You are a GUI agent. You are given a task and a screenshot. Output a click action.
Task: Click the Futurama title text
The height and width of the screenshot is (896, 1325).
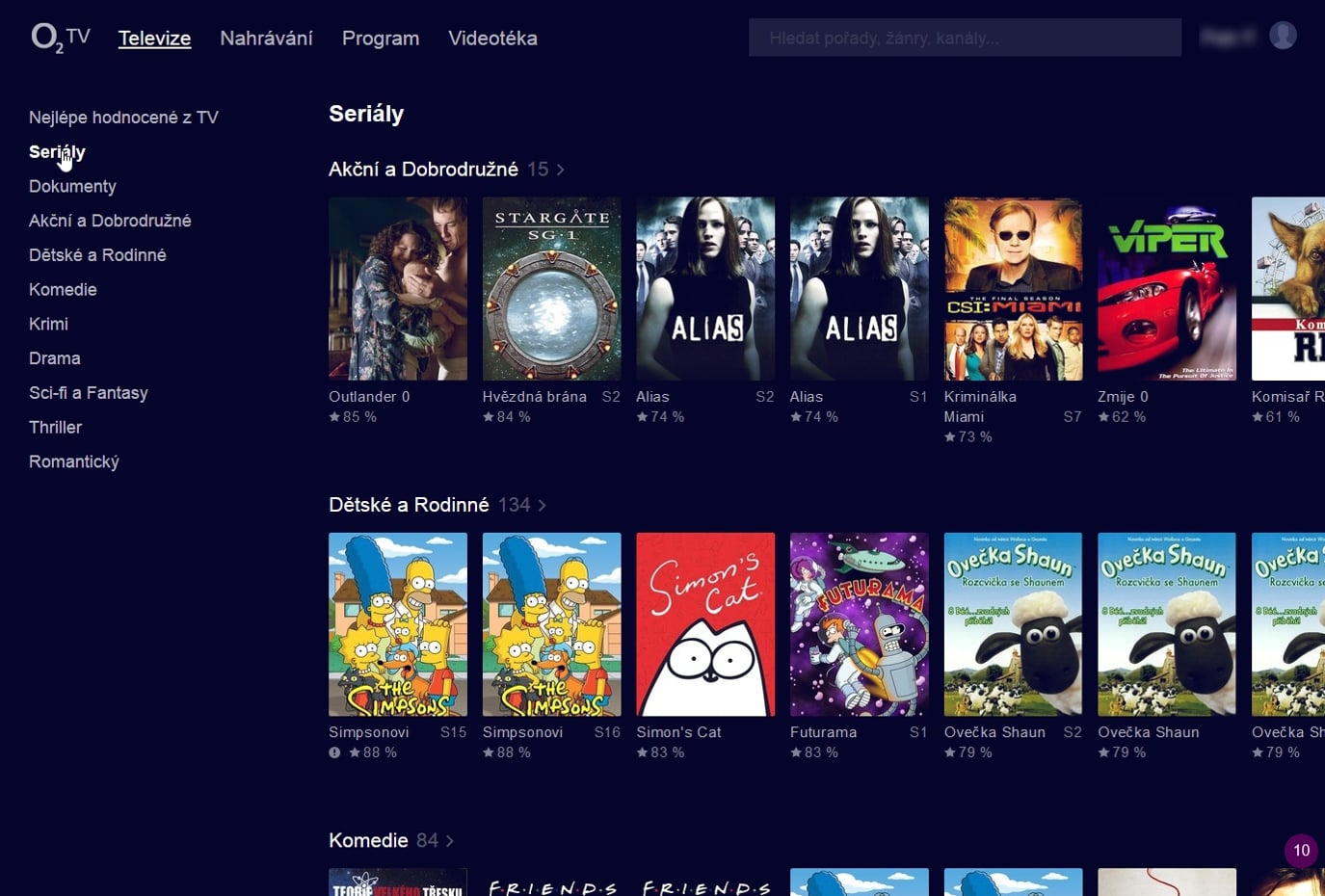(x=824, y=732)
